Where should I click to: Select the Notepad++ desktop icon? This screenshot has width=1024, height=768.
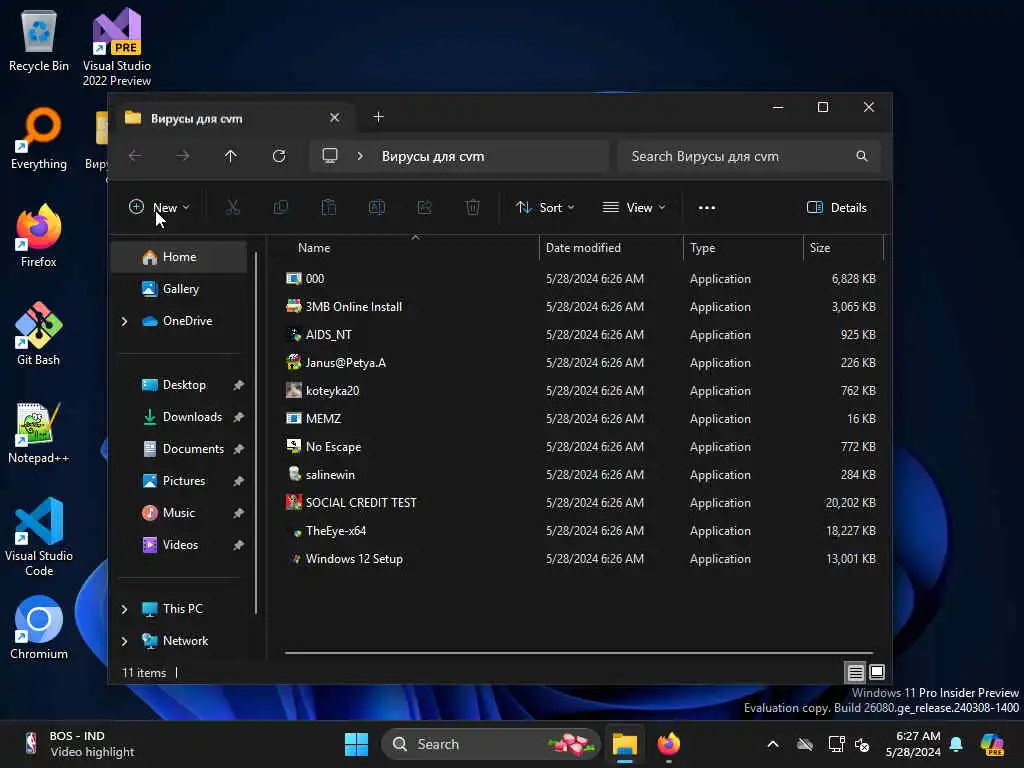click(x=39, y=432)
